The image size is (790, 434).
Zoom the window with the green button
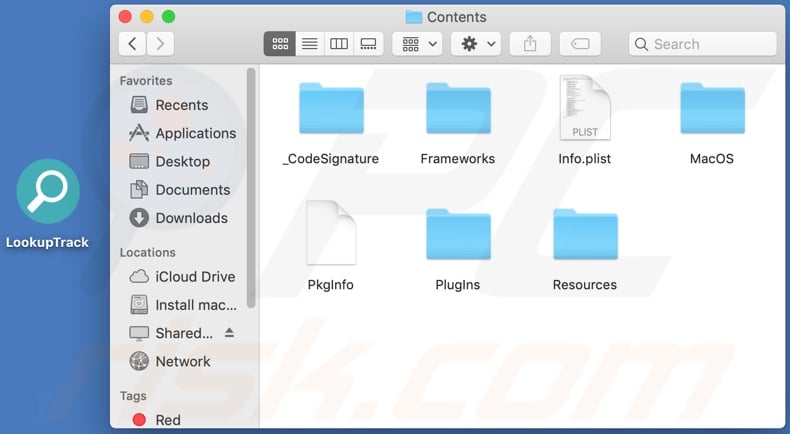pos(168,17)
